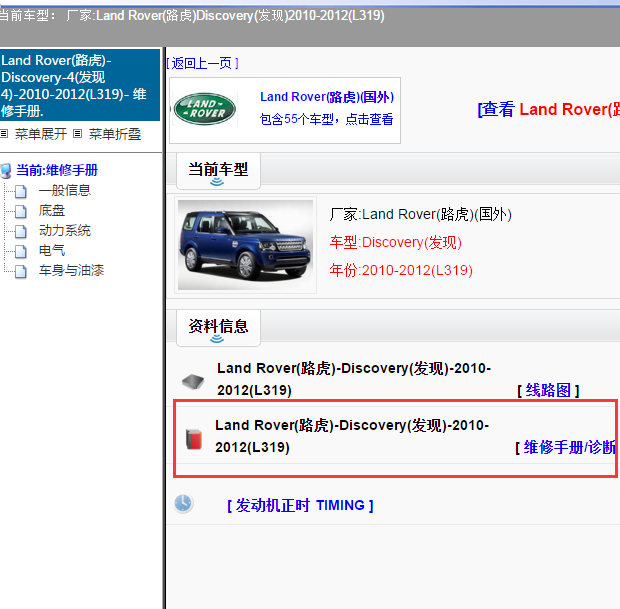Open the 发动机正时 TIMING link
The image size is (620, 609).
[300, 505]
